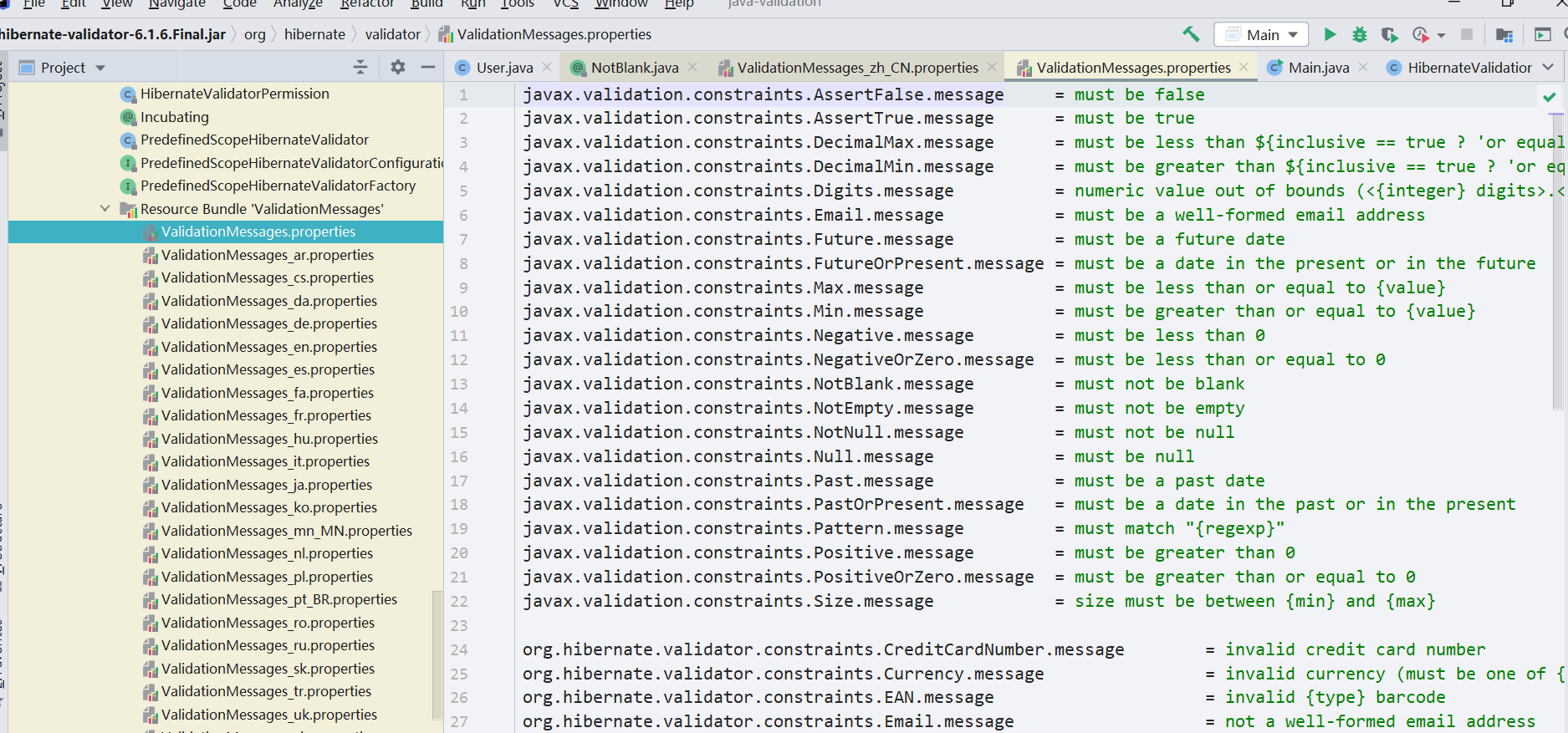Viewport: 1568px width, 733px height.
Task: Click the 'size must be between {min} and {max}' value
Action: point(1255,601)
